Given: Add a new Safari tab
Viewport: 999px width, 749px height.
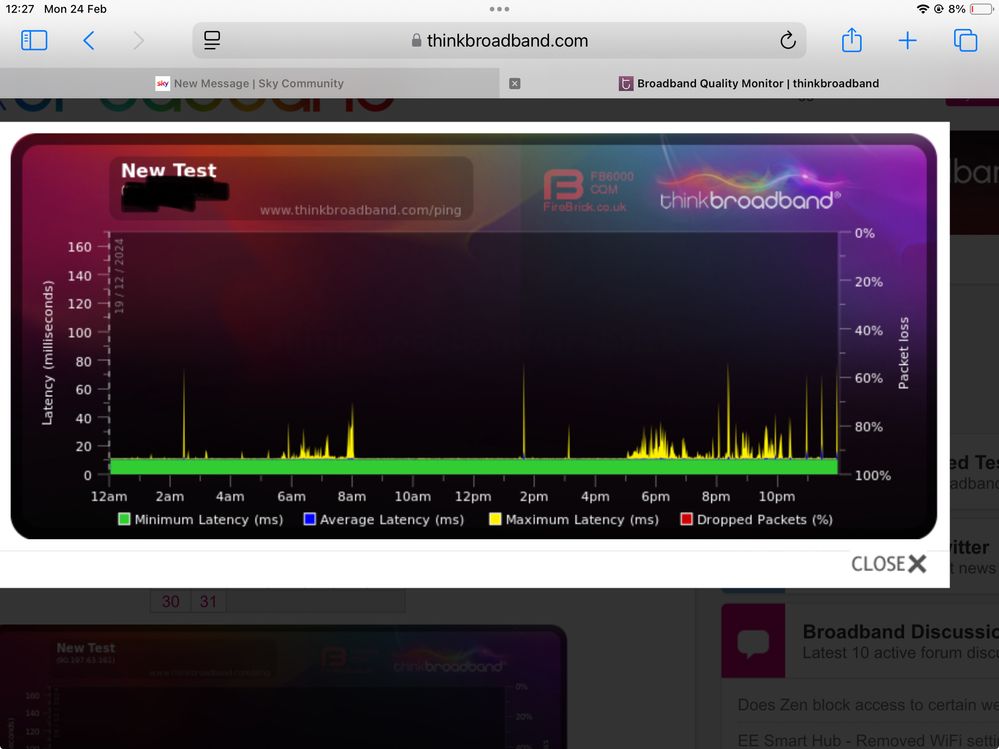Looking at the screenshot, I should coord(907,41).
